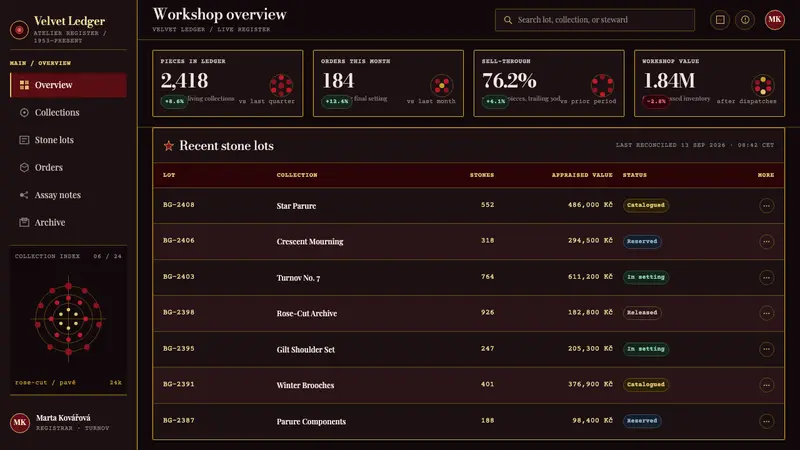The image size is (800, 450).
Task: Click lot number BG-2395
Action: click(179, 349)
